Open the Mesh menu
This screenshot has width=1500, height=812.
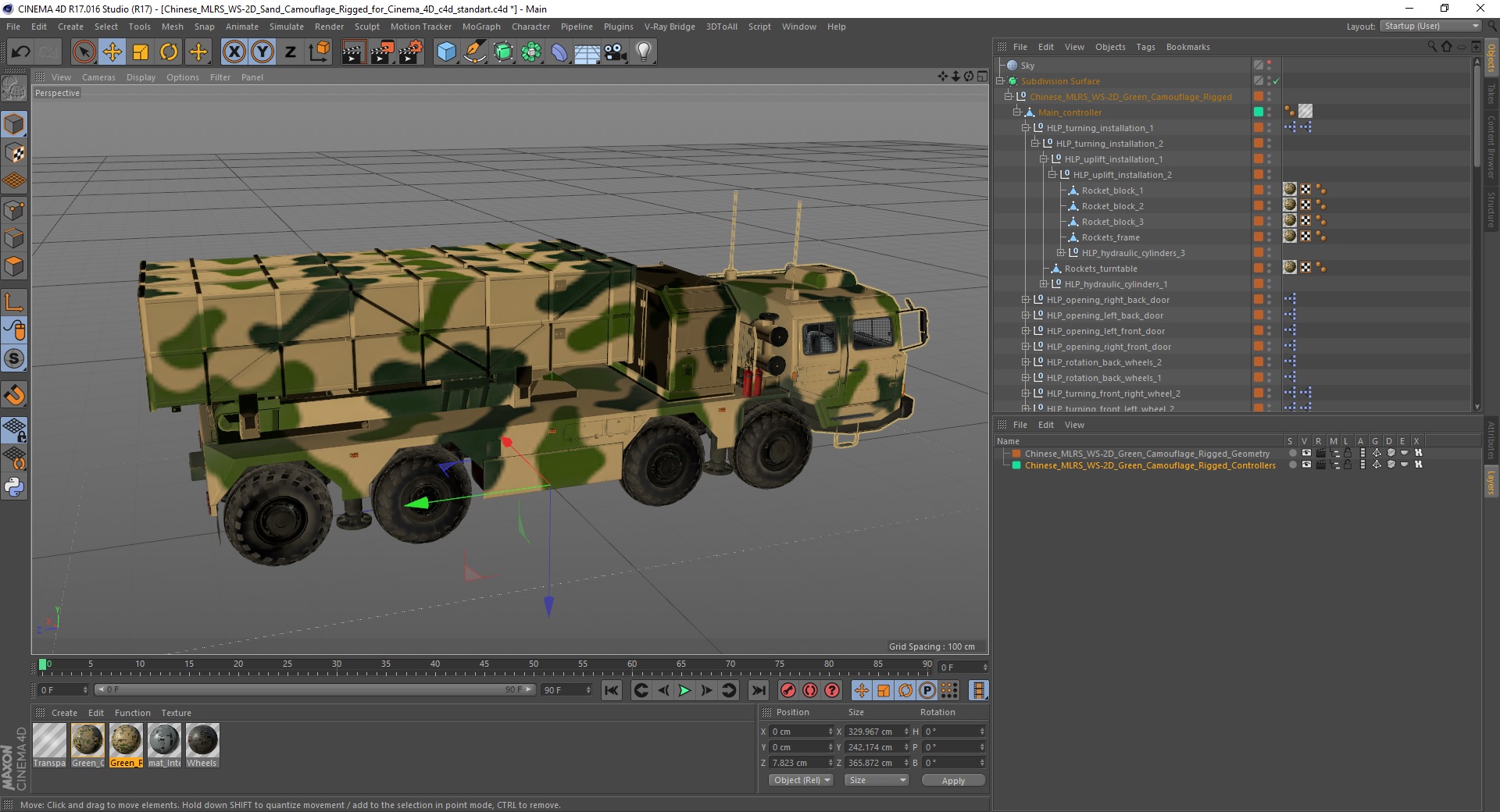pyautogui.click(x=172, y=27)
